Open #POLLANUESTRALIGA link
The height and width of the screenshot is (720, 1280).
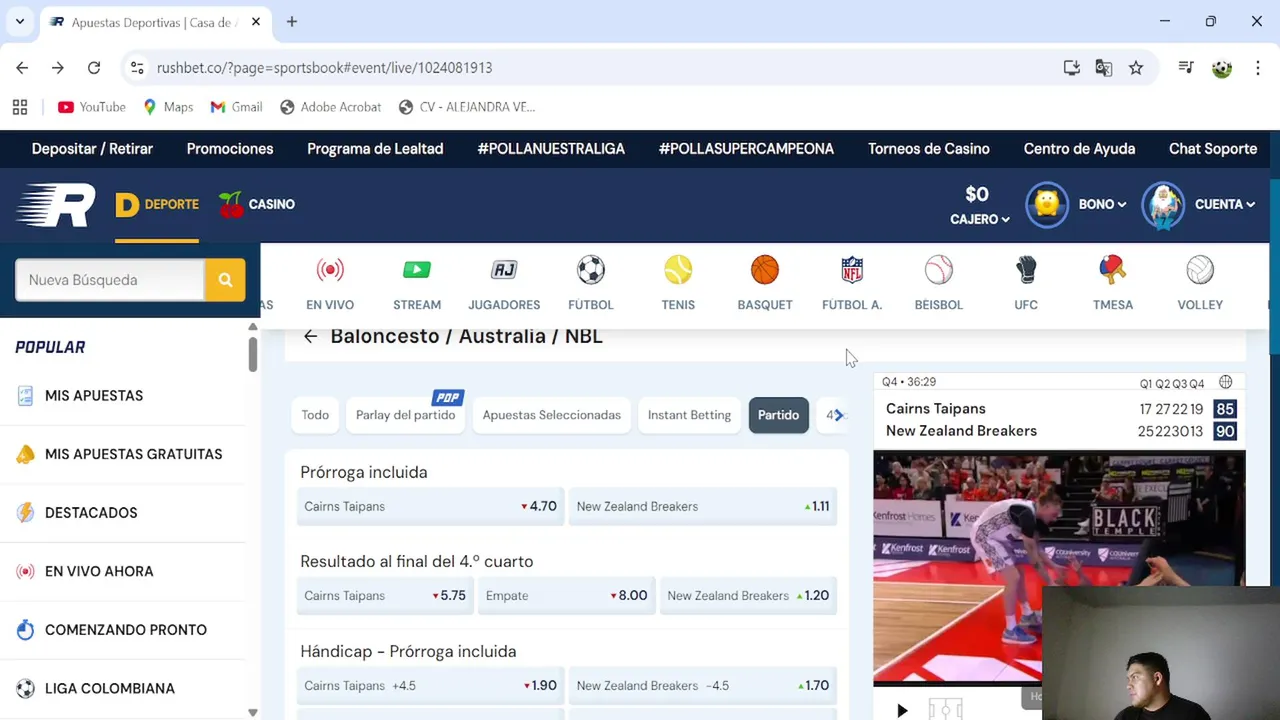[x=551, y=149]
